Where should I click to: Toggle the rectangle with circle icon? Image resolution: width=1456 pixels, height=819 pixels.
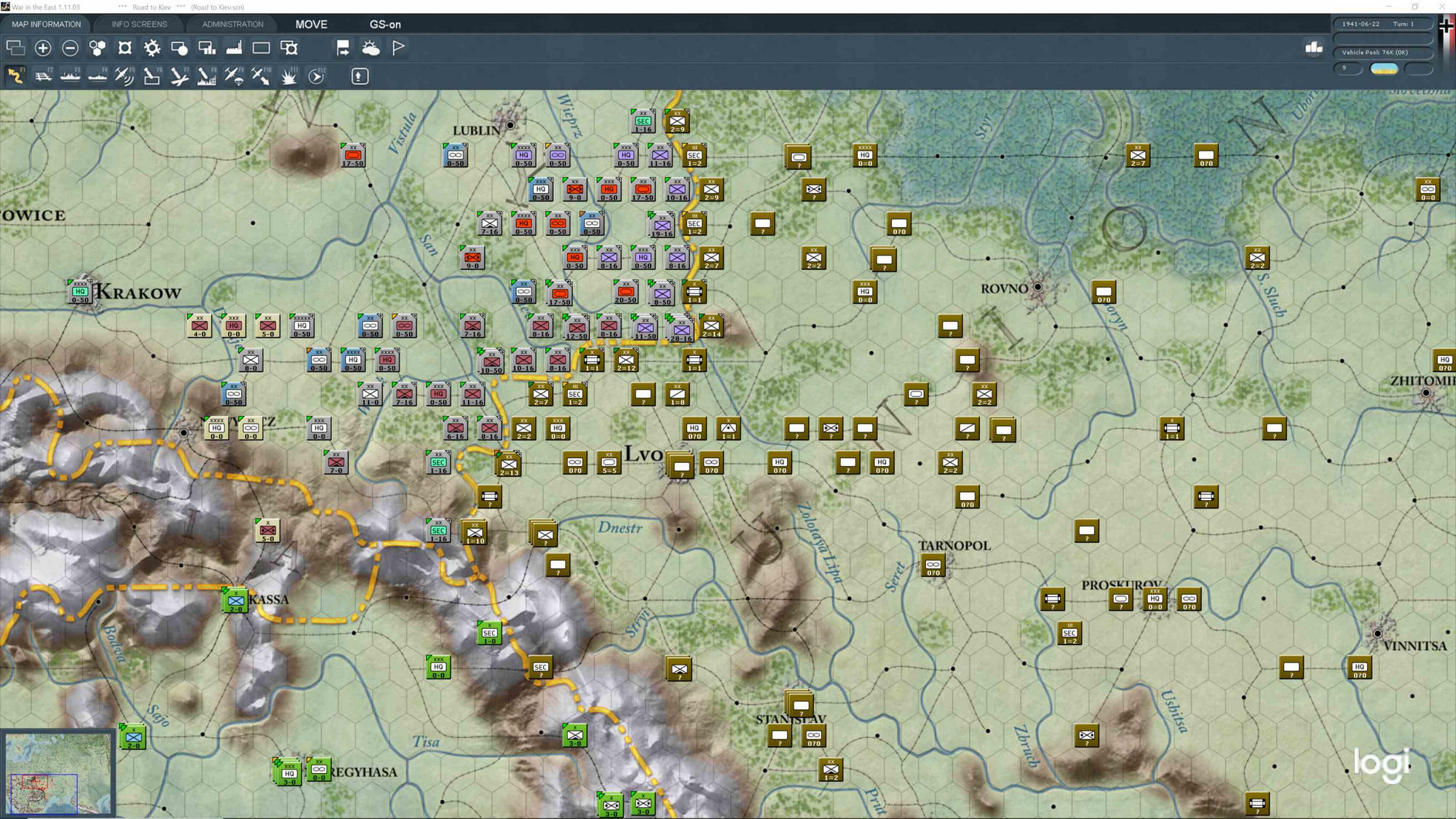(179, 48)
